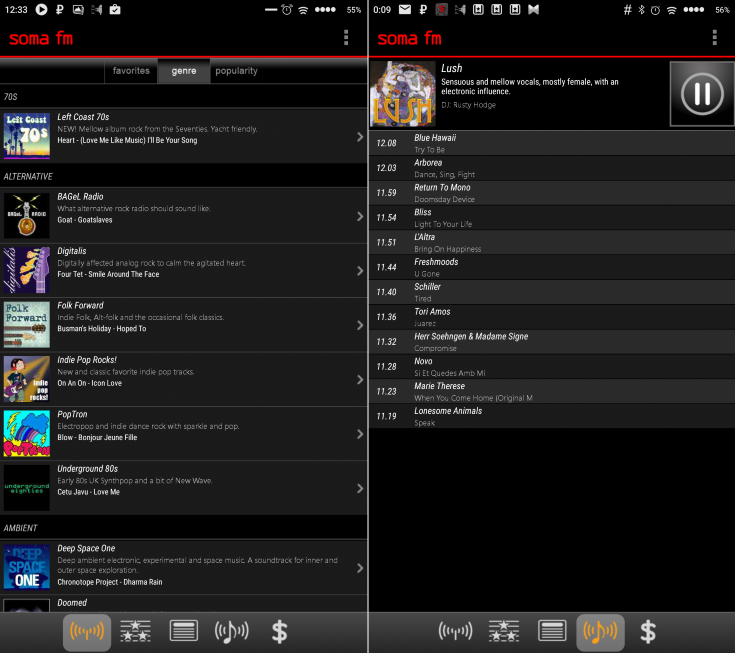Open Digitalis chevron arrow
This screenshot has width=735, height=653.
(x=360, y=270)
